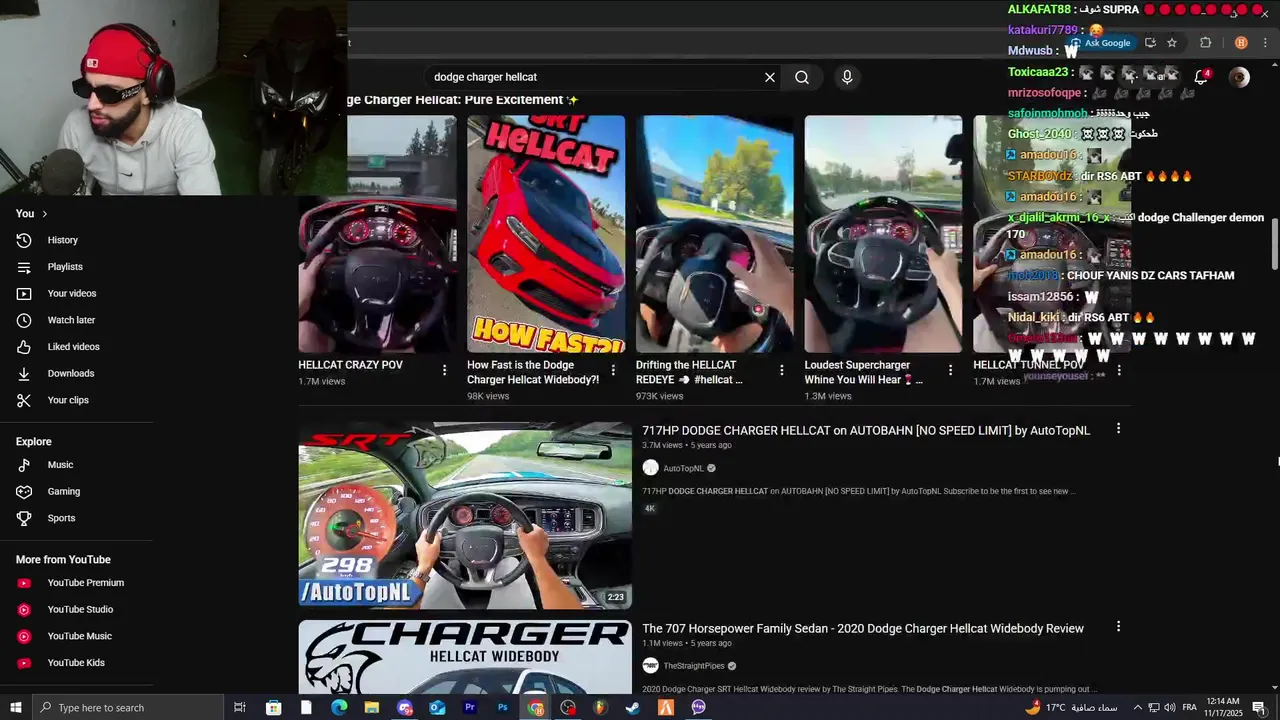Open the red SRT Hellcat How Fast short thumbnail

pos(546,234)
